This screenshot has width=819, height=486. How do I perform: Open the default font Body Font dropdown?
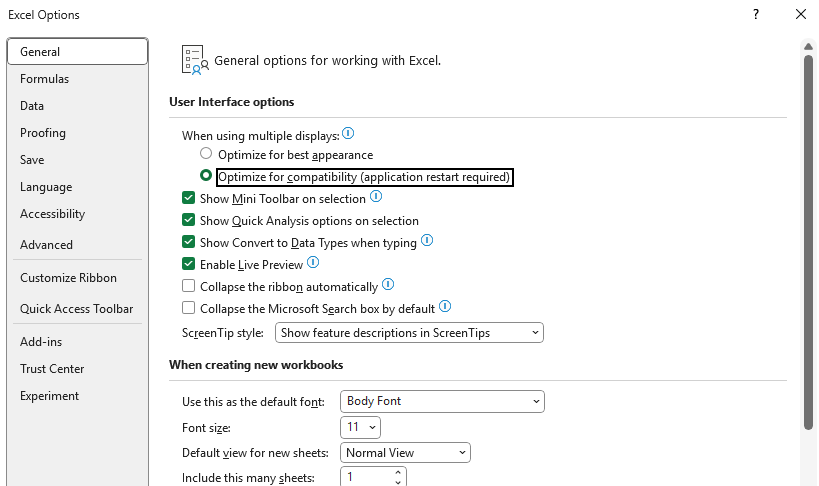coord(442,401)
